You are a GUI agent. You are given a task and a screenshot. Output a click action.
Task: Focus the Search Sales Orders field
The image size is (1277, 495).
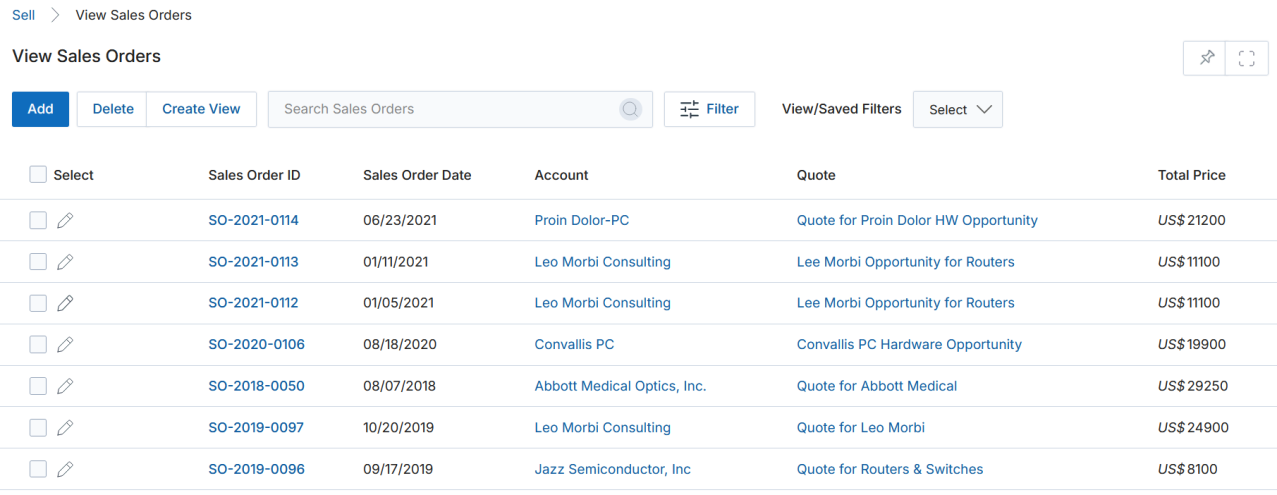click(460, 109)
